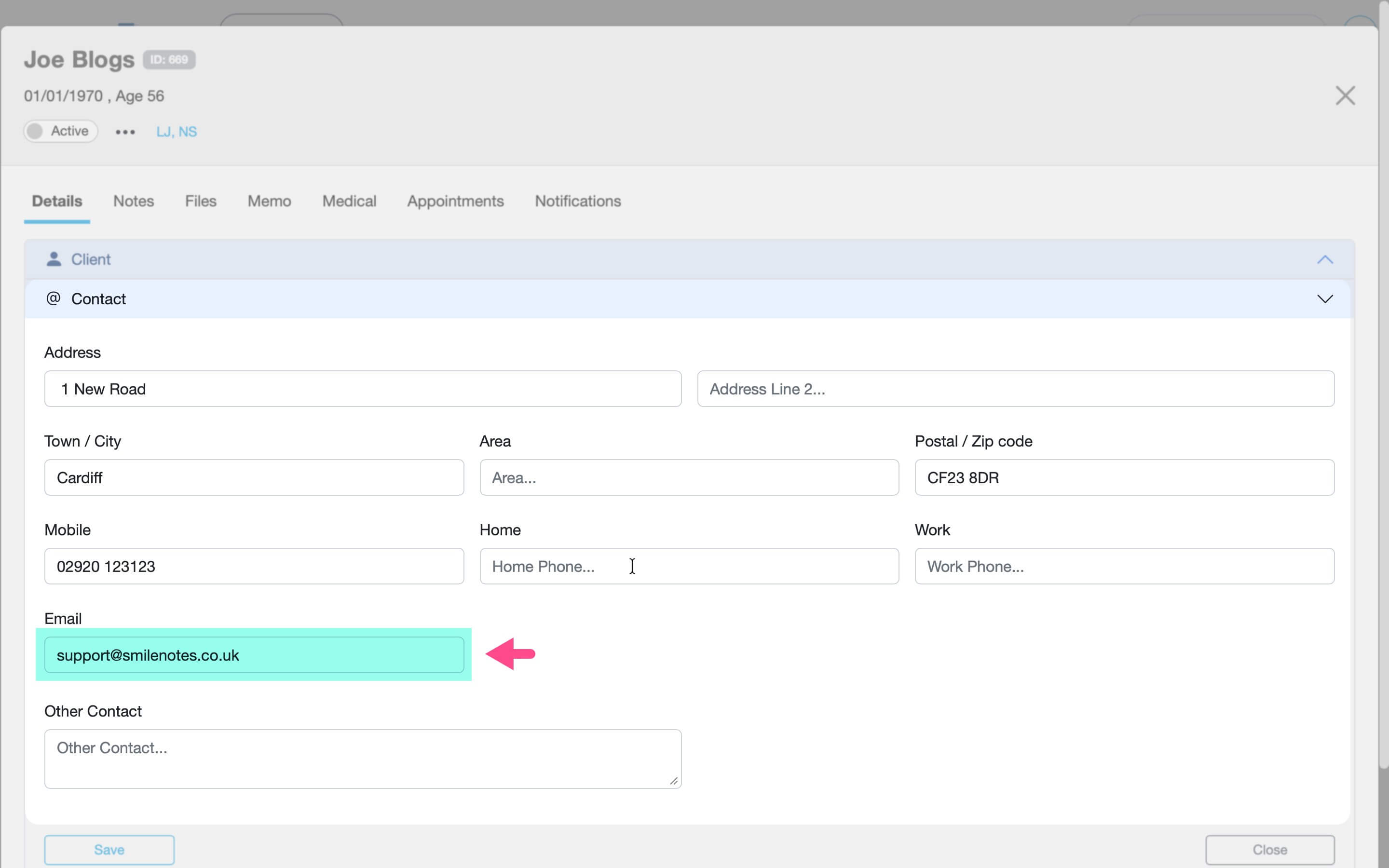Switch to the Files tab

click(x=200, y=201)
